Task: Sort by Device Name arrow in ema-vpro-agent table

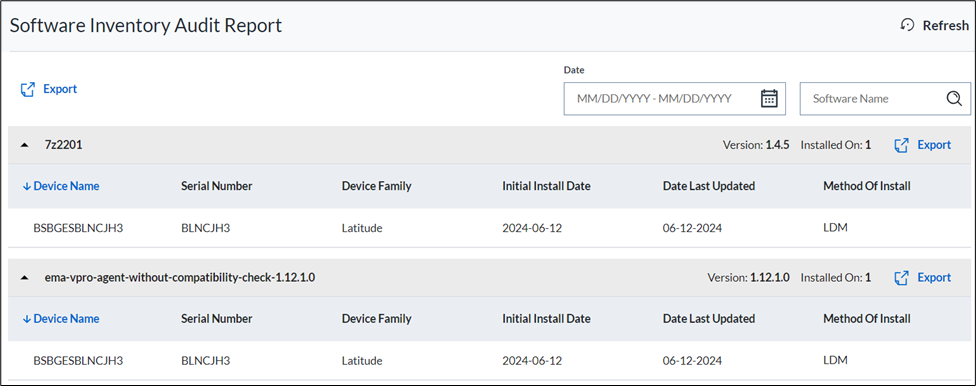Action: click(x=27, y=319)
